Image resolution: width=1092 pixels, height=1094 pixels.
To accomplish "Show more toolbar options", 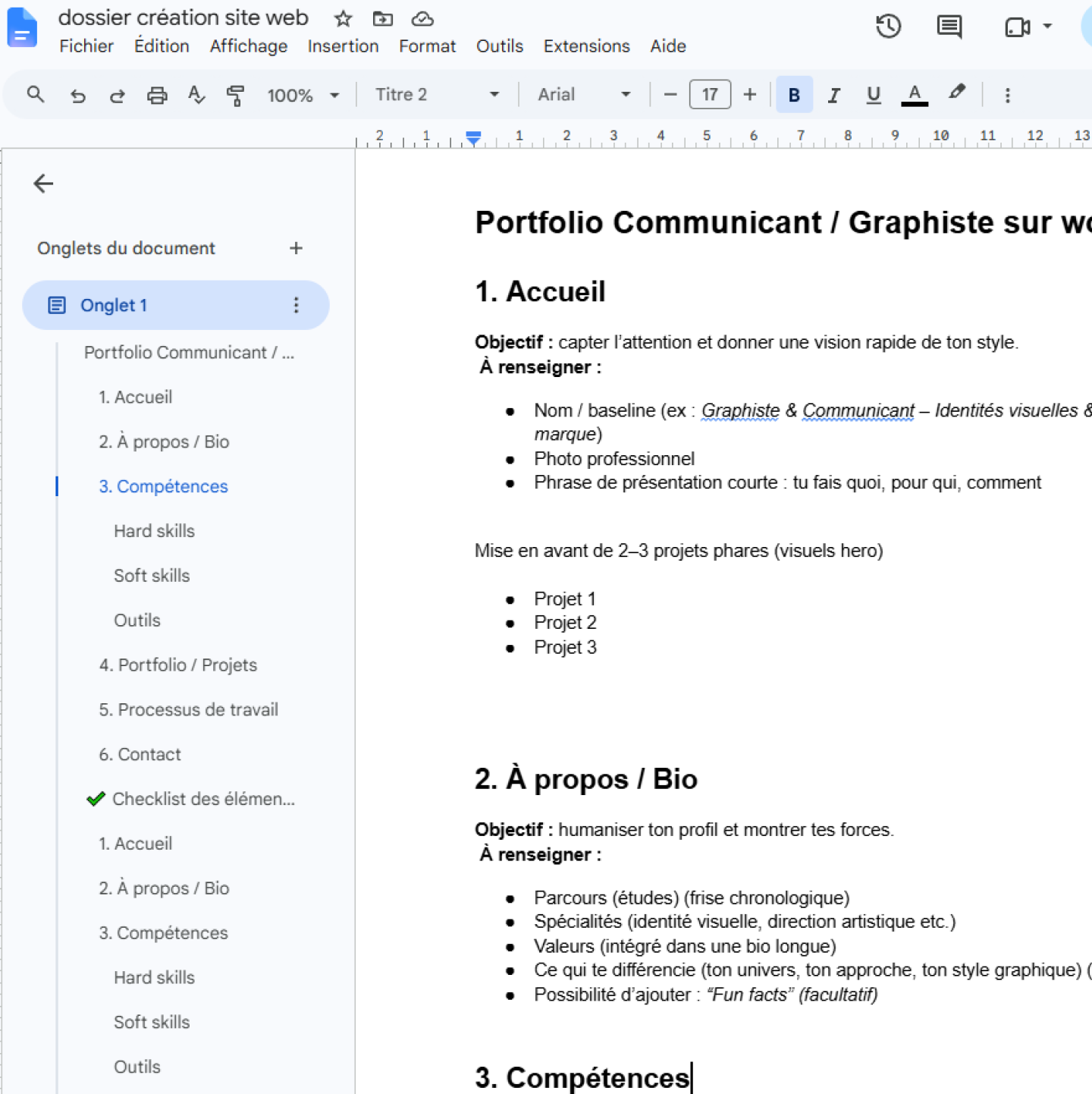I will [1008, 96].
